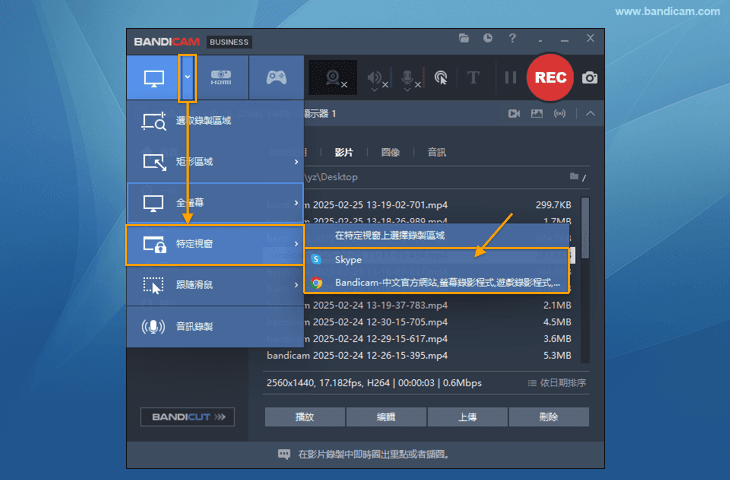730x480 pixels.
Task: Click the image icon in header bar
Action: [537, 114]
